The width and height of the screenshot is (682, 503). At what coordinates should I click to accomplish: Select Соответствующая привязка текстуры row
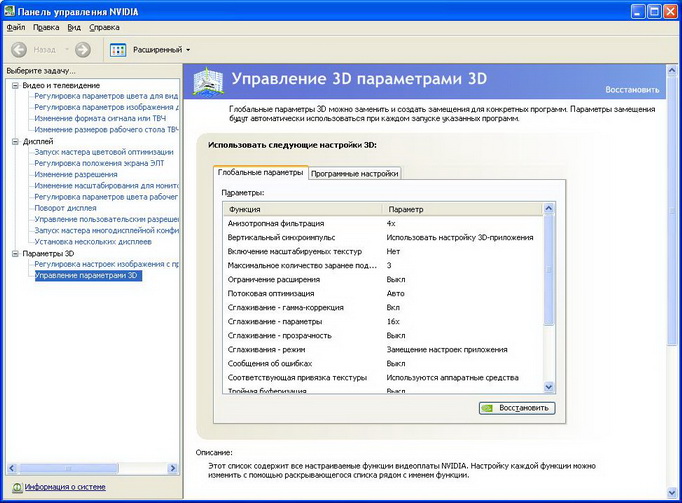coord(383,378)
